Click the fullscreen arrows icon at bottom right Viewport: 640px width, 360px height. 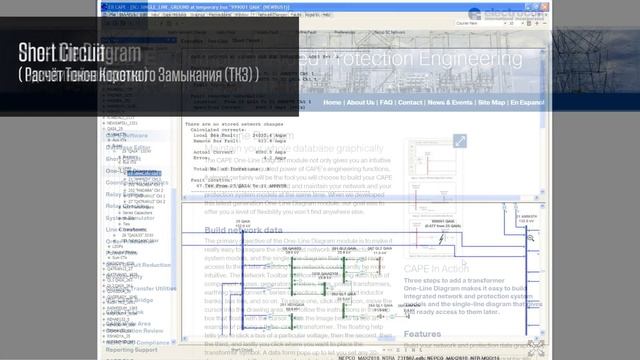(x=536, y=348)
